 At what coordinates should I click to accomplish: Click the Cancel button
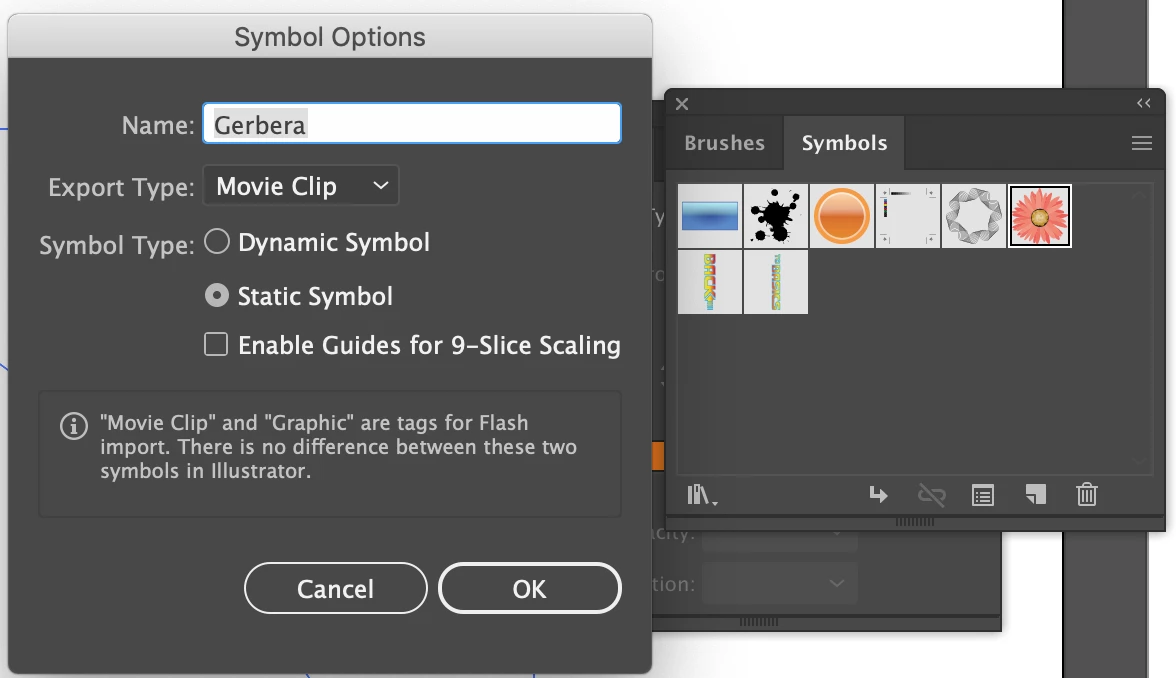[x=335, y=589]
